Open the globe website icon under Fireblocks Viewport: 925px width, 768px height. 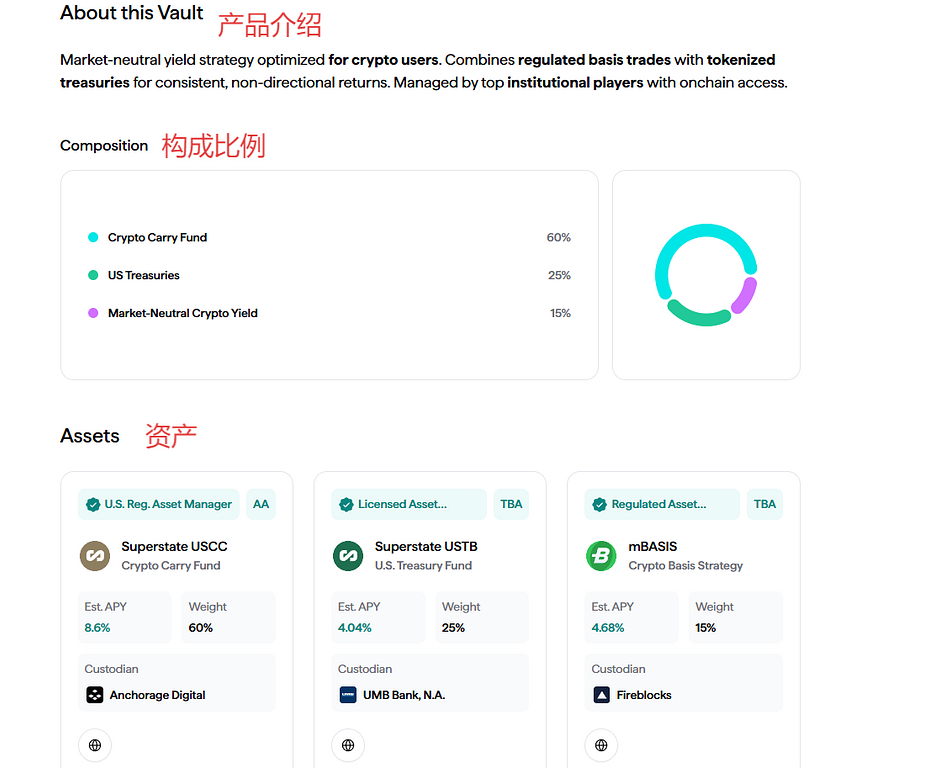[601, 745]
